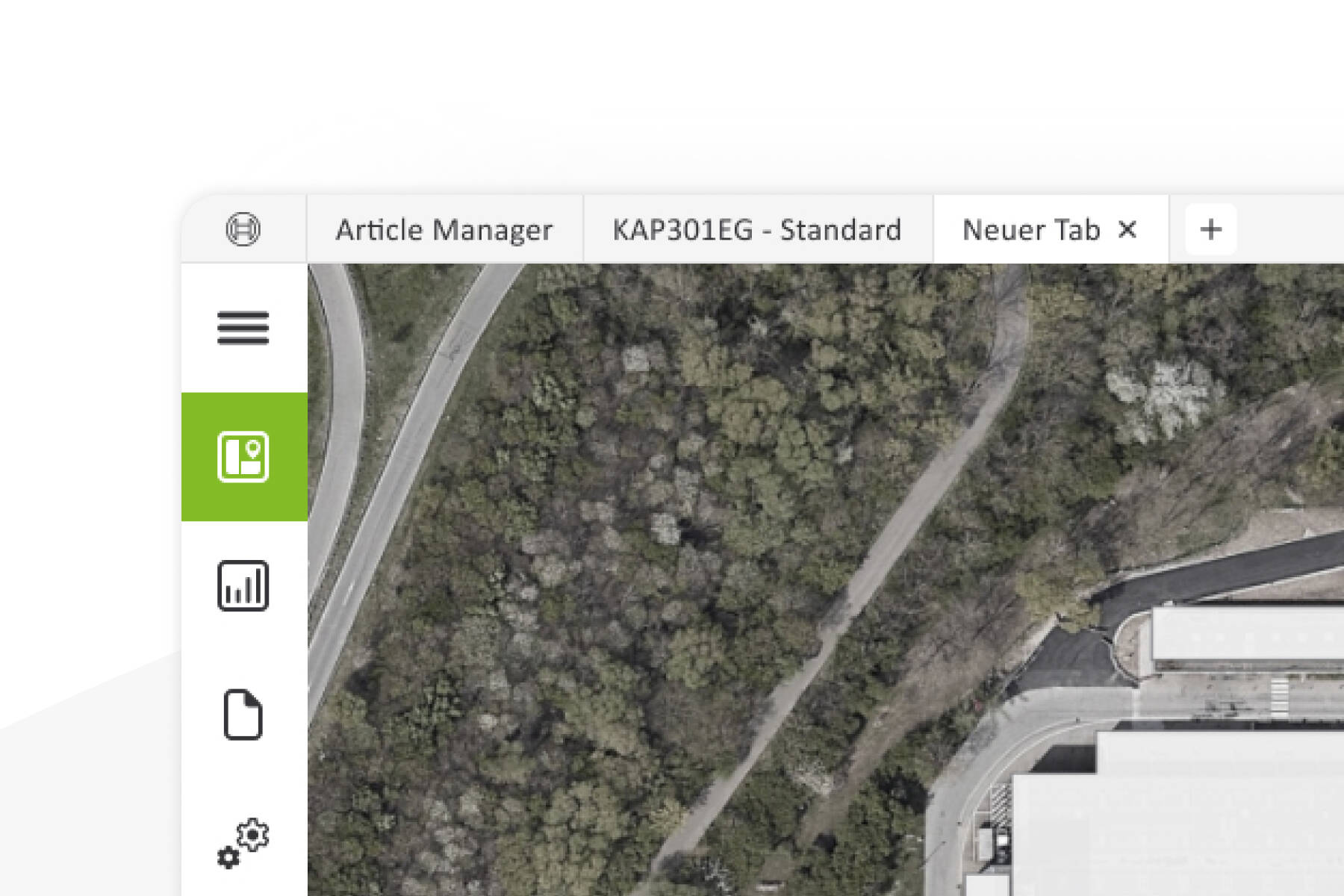The image size is (1344, 896).
Task: Open the bar chart statistics view
Action: tap(243, 586)
